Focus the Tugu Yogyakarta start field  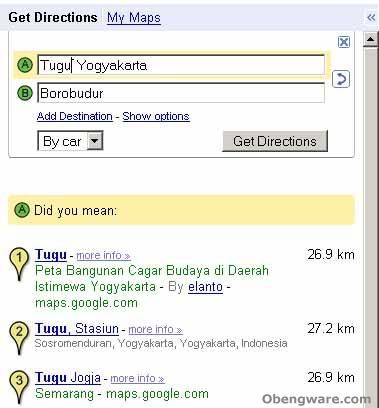[181, 65]
